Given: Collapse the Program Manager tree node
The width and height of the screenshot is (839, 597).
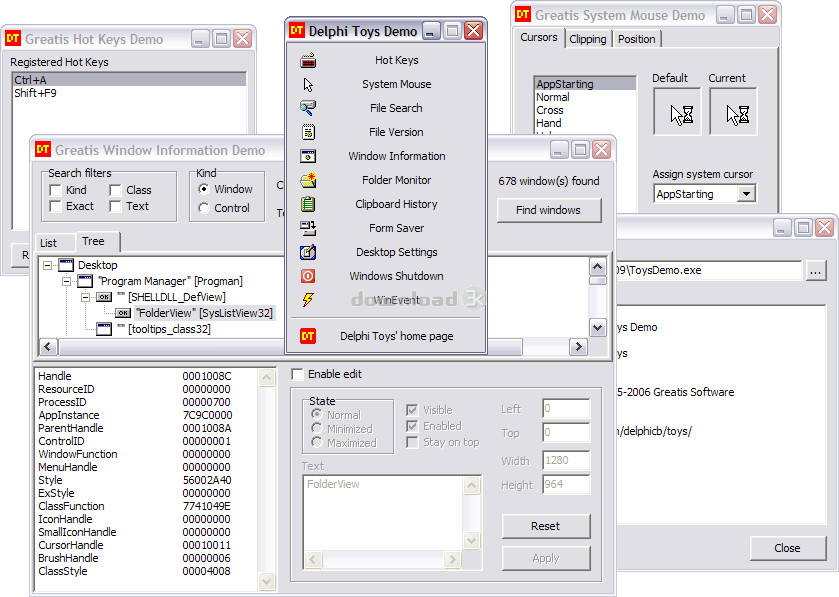Looking at the screenshot, I should point(66,282).
